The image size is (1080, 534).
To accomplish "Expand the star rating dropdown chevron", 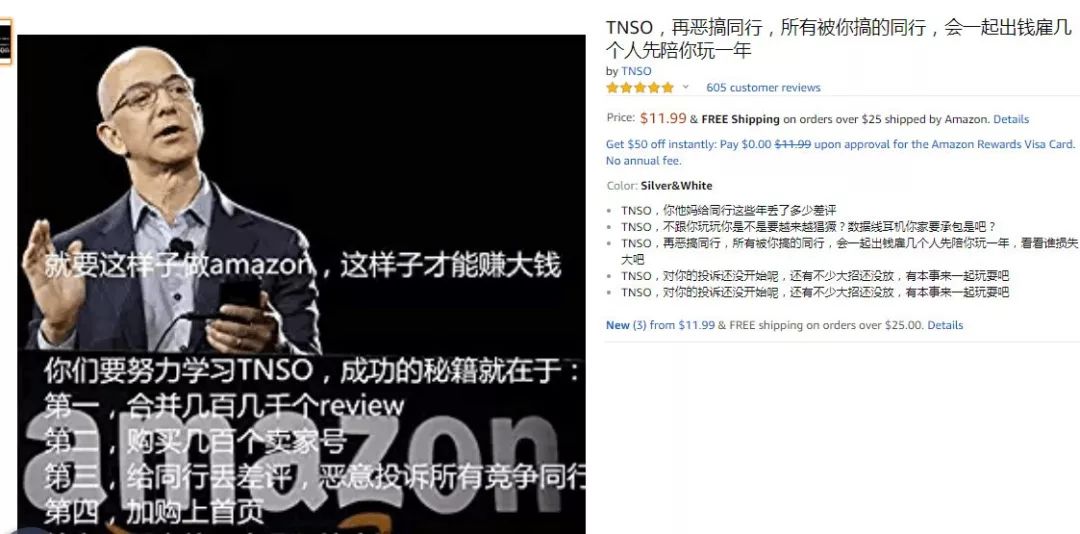I will tap(685, 87).
